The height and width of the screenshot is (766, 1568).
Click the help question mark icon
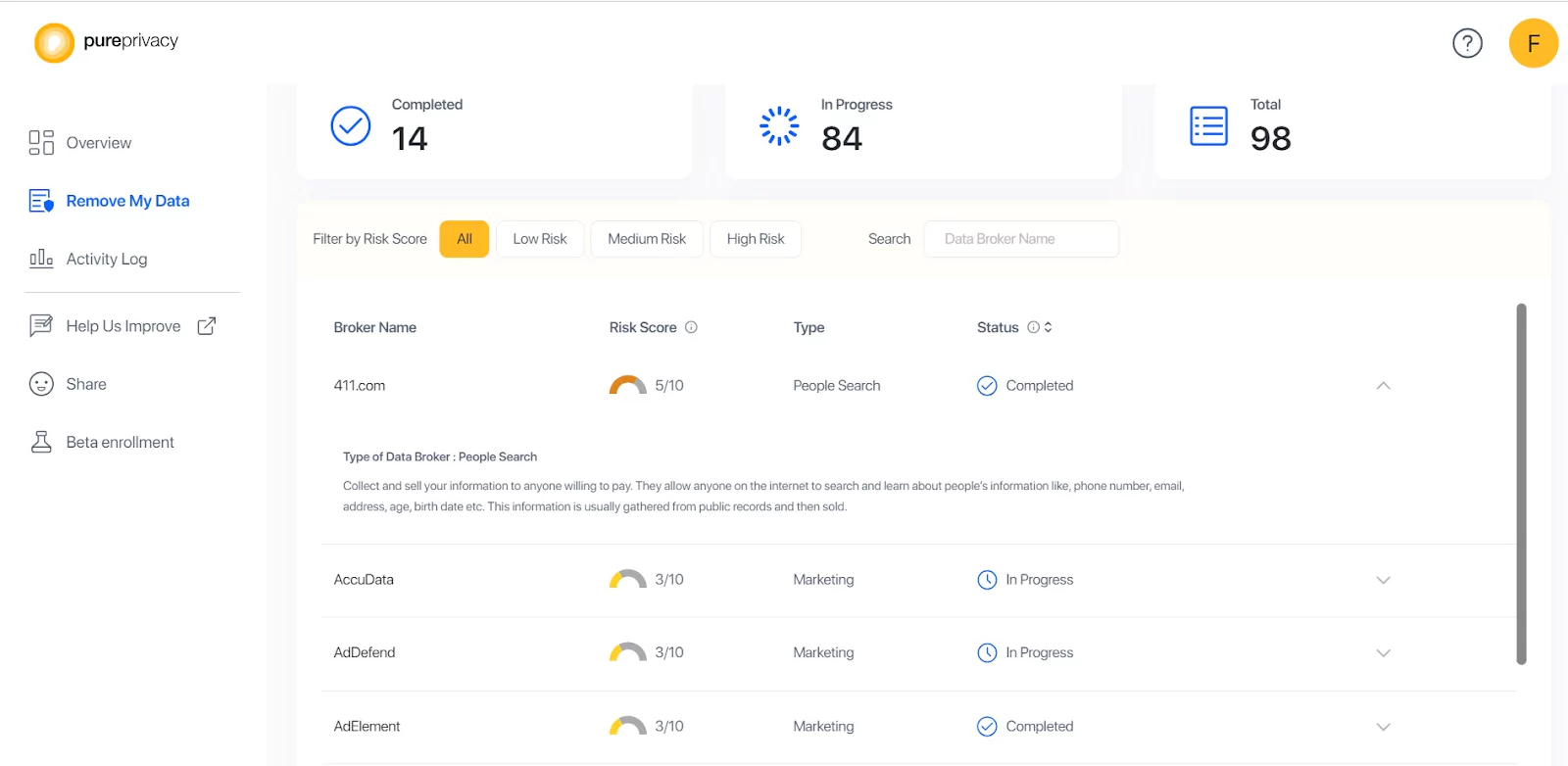click(1467, 43)
